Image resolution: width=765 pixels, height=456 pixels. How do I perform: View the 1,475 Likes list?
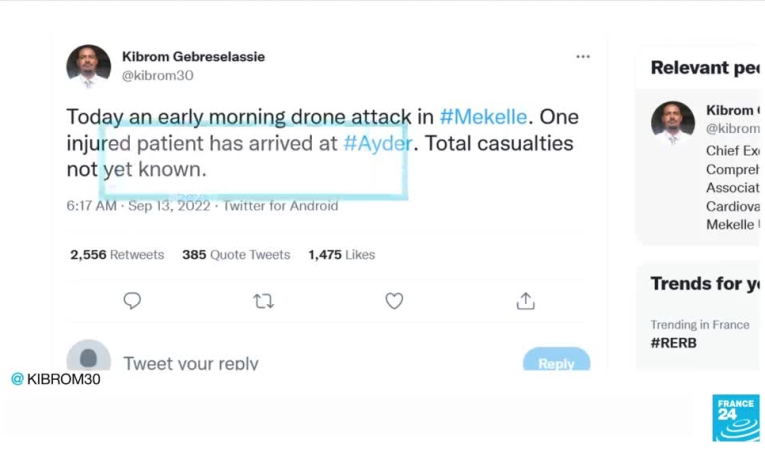click(341, 255)
